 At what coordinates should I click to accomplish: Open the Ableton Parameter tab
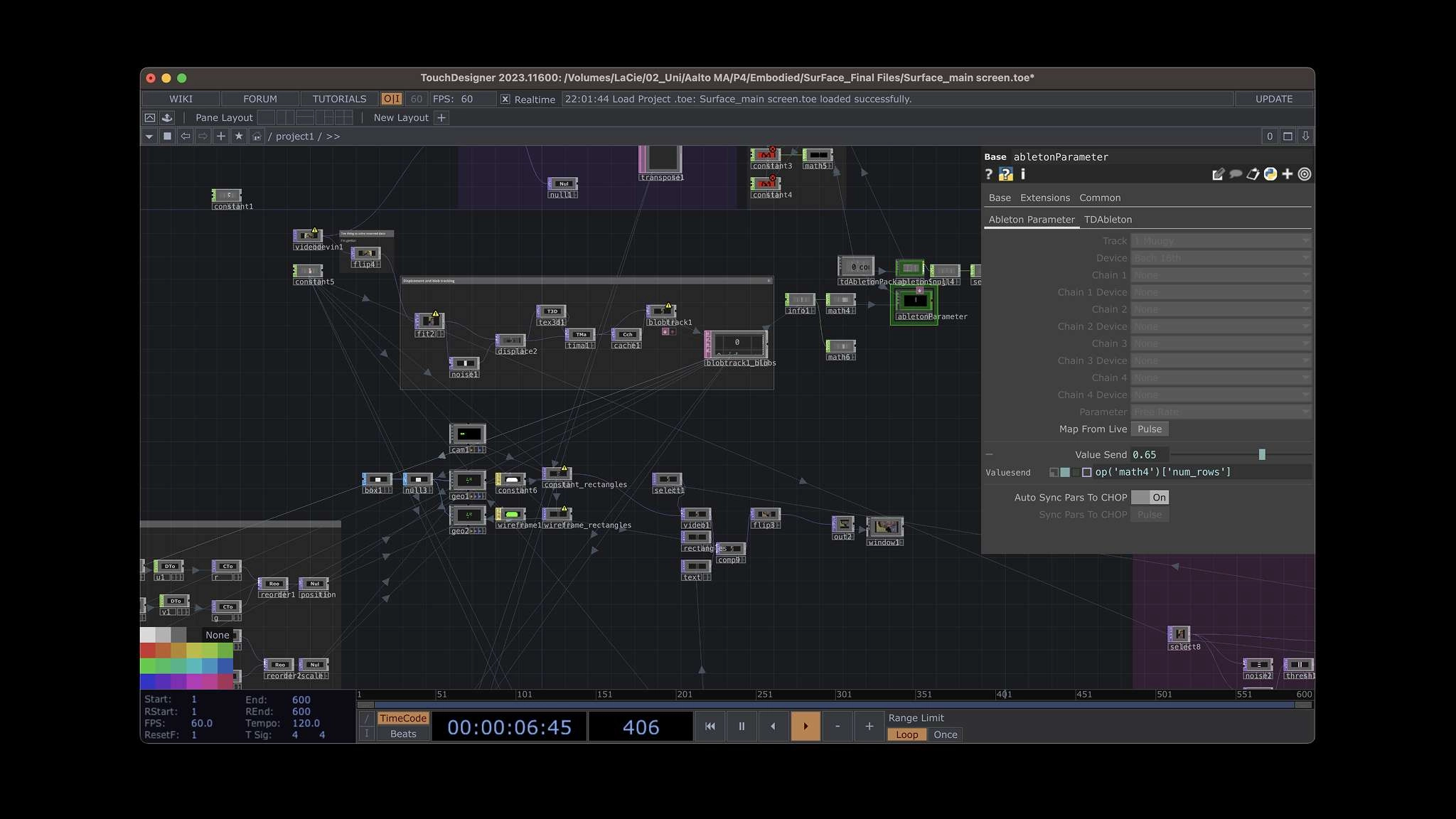(1031, 220)
